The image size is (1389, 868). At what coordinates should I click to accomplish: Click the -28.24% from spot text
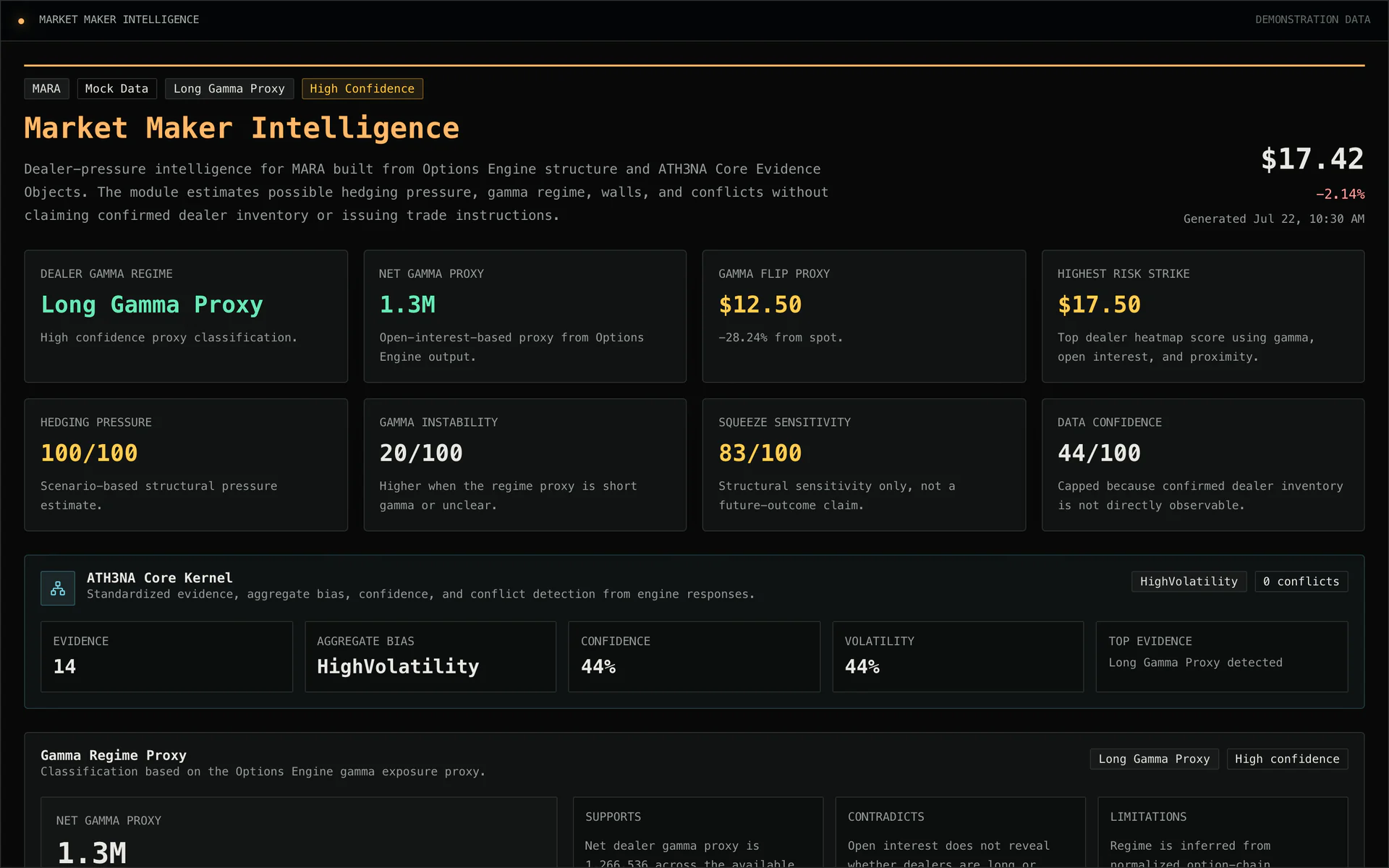click(x=781, y=338)
